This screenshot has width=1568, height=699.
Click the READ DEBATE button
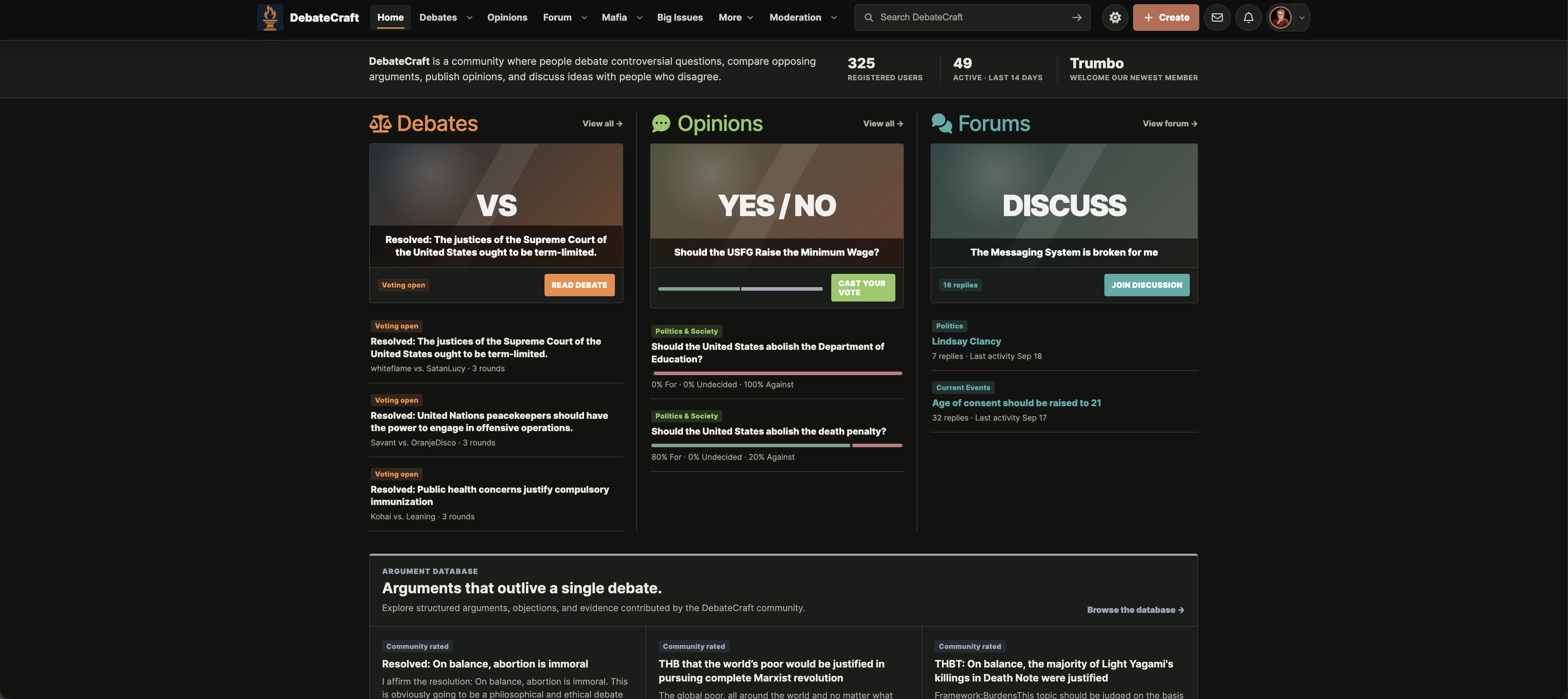pyautogui.click(x=579, y=285)
